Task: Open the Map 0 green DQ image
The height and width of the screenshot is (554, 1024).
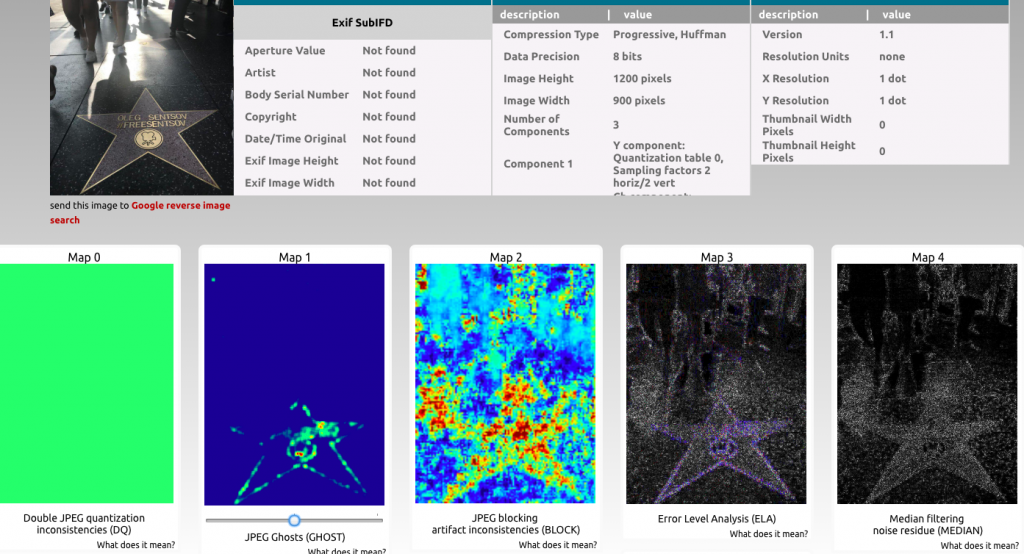Action: click(x=87, y=383)
